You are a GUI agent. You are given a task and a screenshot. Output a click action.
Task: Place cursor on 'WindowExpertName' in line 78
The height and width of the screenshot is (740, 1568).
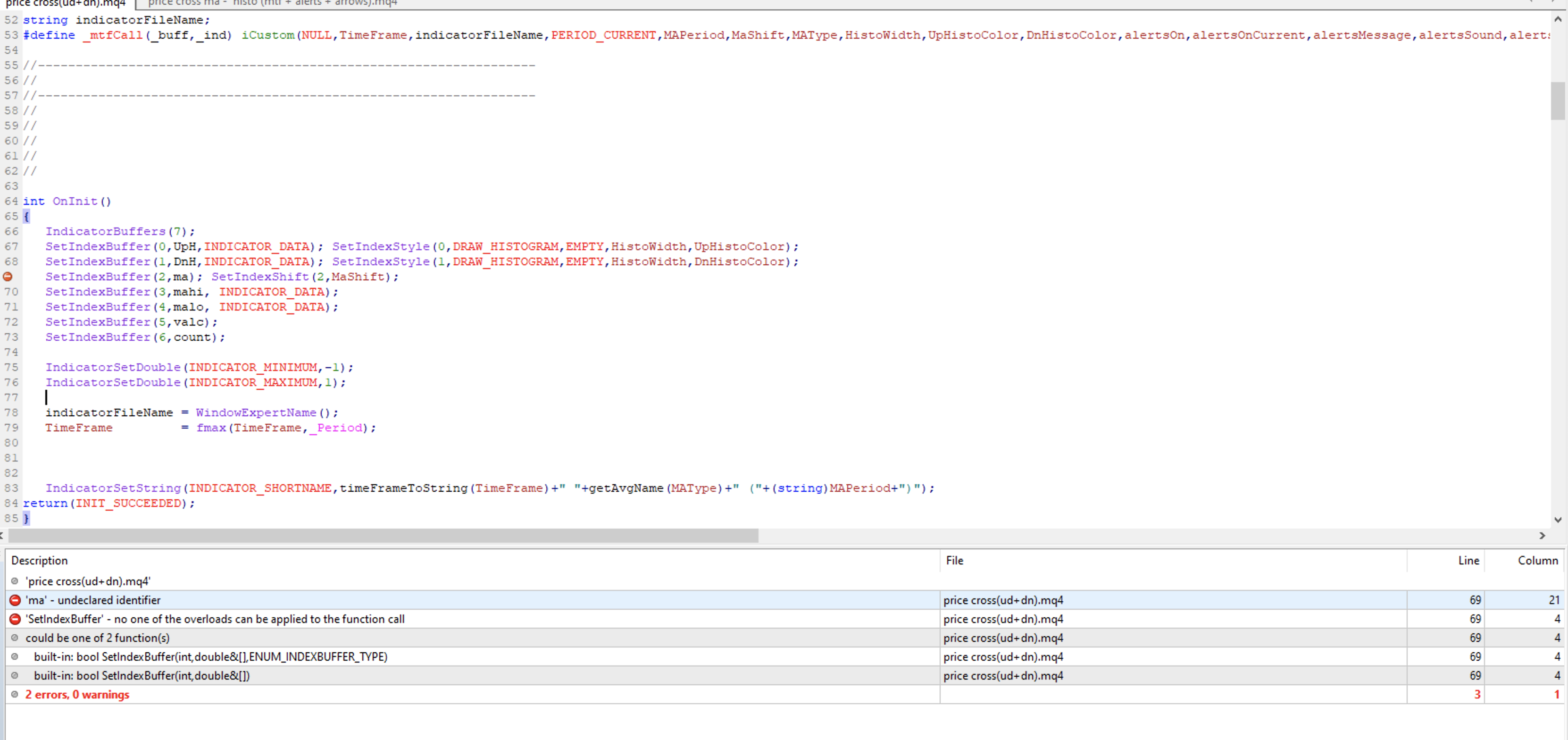256,412
